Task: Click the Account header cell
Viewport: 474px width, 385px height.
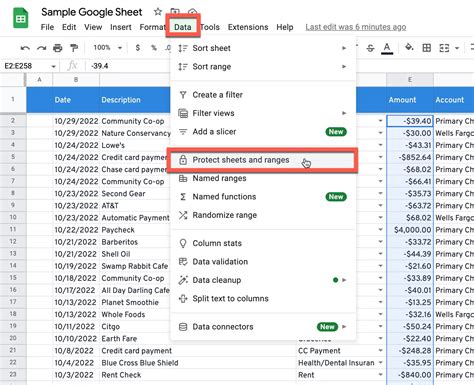Action: click(454, 100)
